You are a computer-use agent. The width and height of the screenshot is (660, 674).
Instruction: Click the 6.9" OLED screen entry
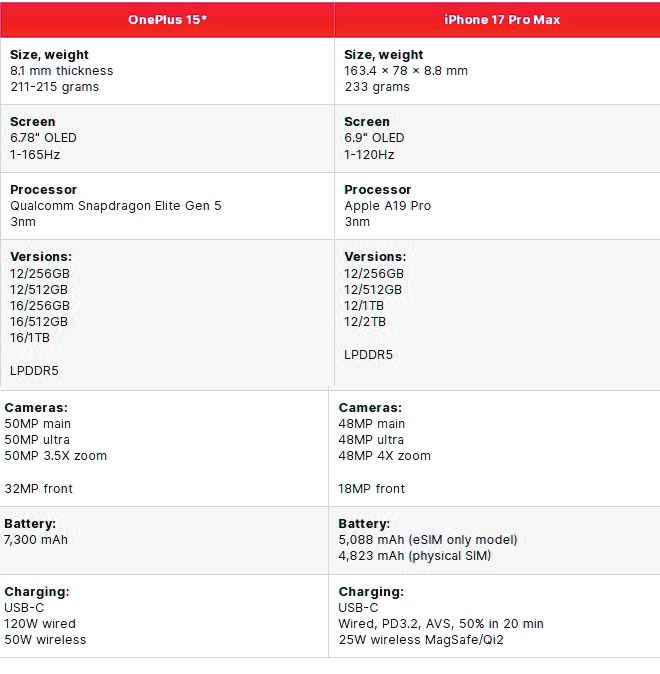[374, 138]
